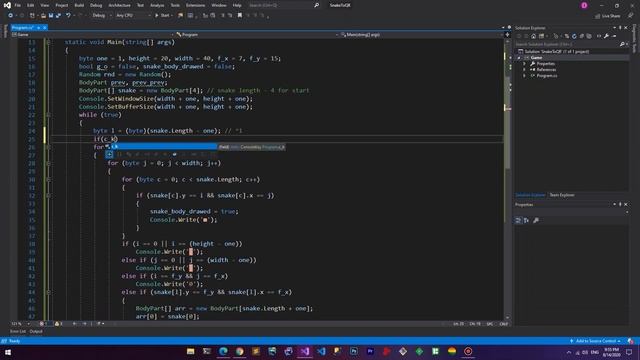Click Add to Source Control

[595, 341]
